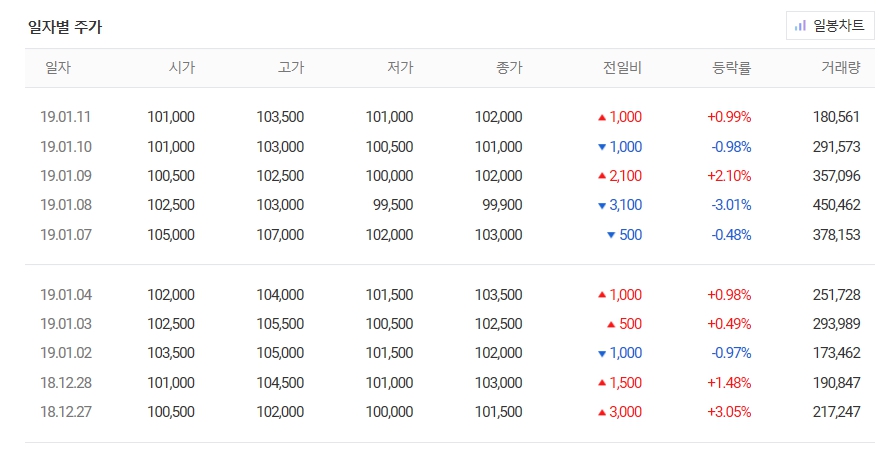The image size is (887, 453).
Task: Click the 190,847 volume value
Action: [x=837, y=383]
